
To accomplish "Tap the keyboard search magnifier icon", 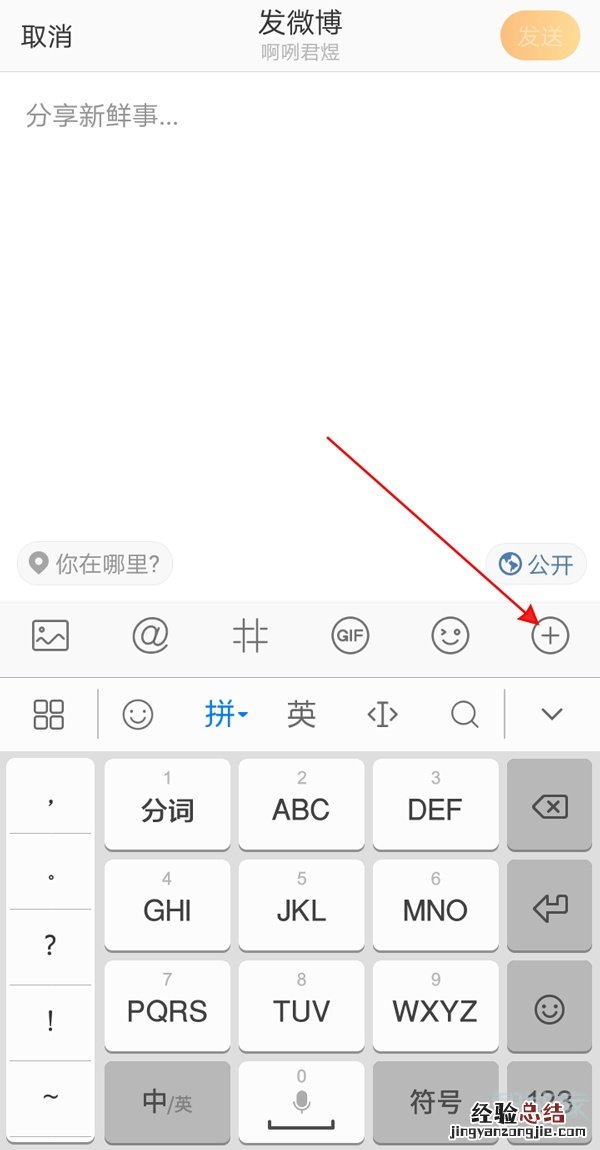I will [x=465, y=714].
